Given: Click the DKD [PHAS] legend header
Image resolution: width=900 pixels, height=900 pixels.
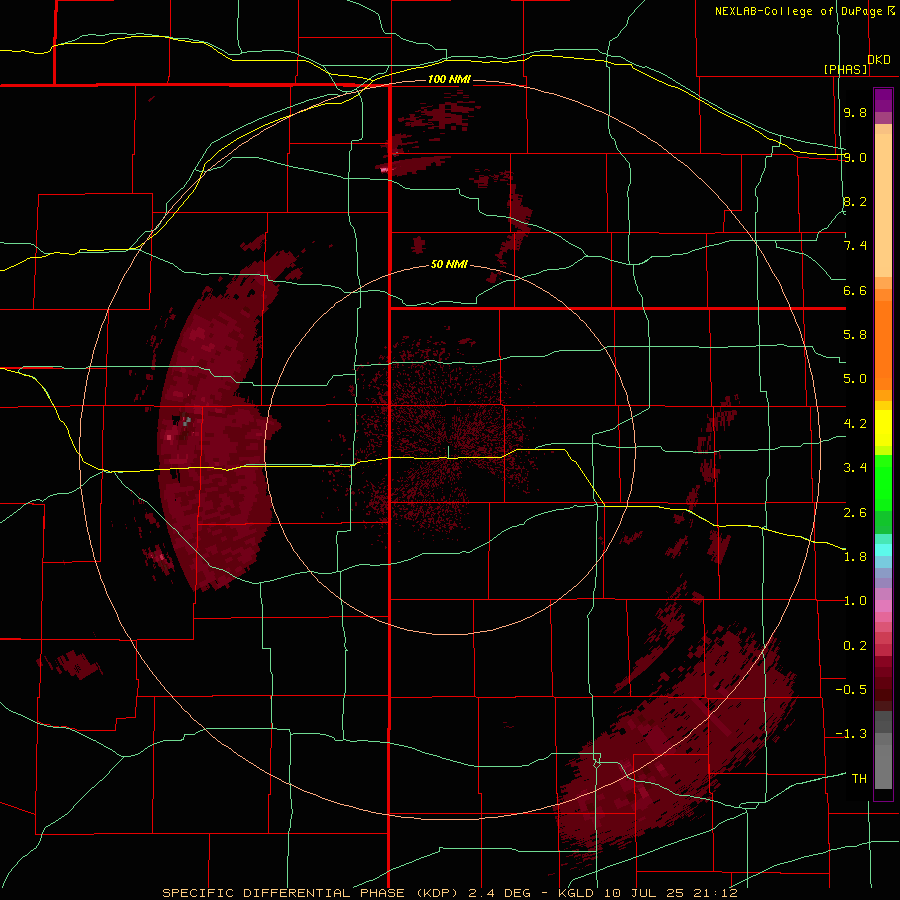Looking at the screenshot, I should pos(857,64).
